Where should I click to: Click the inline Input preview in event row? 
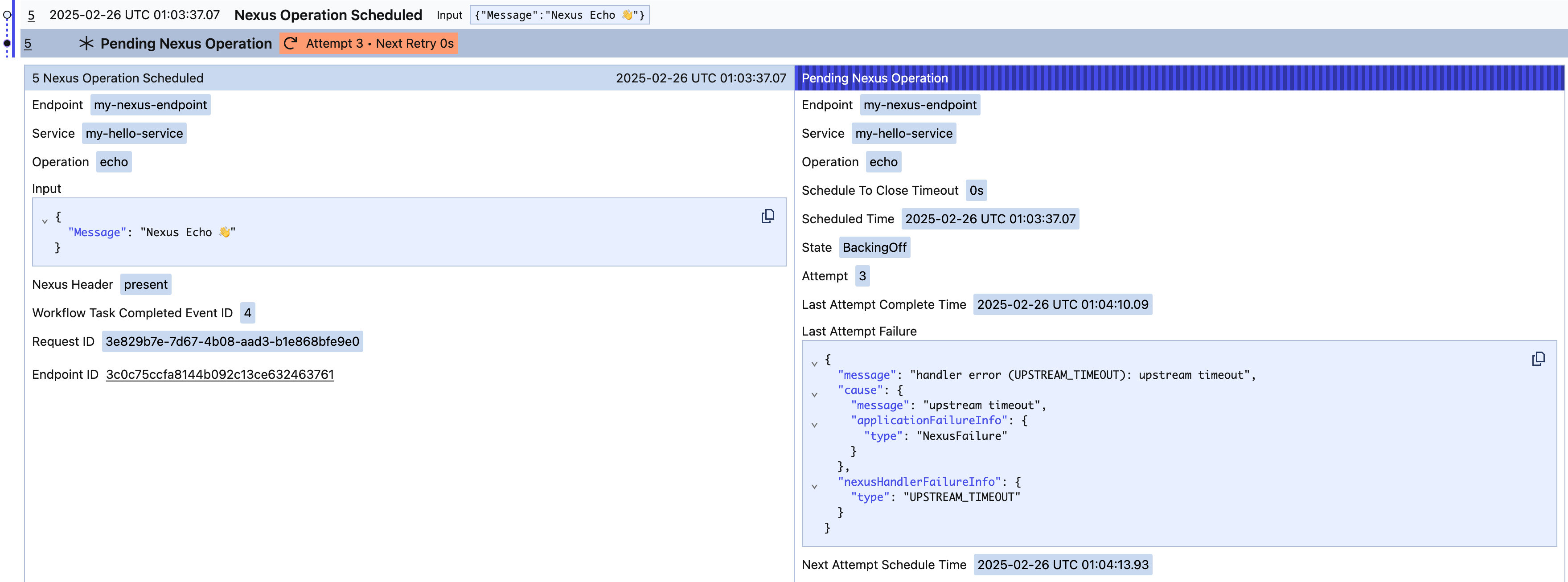click(x=559, y=15)
